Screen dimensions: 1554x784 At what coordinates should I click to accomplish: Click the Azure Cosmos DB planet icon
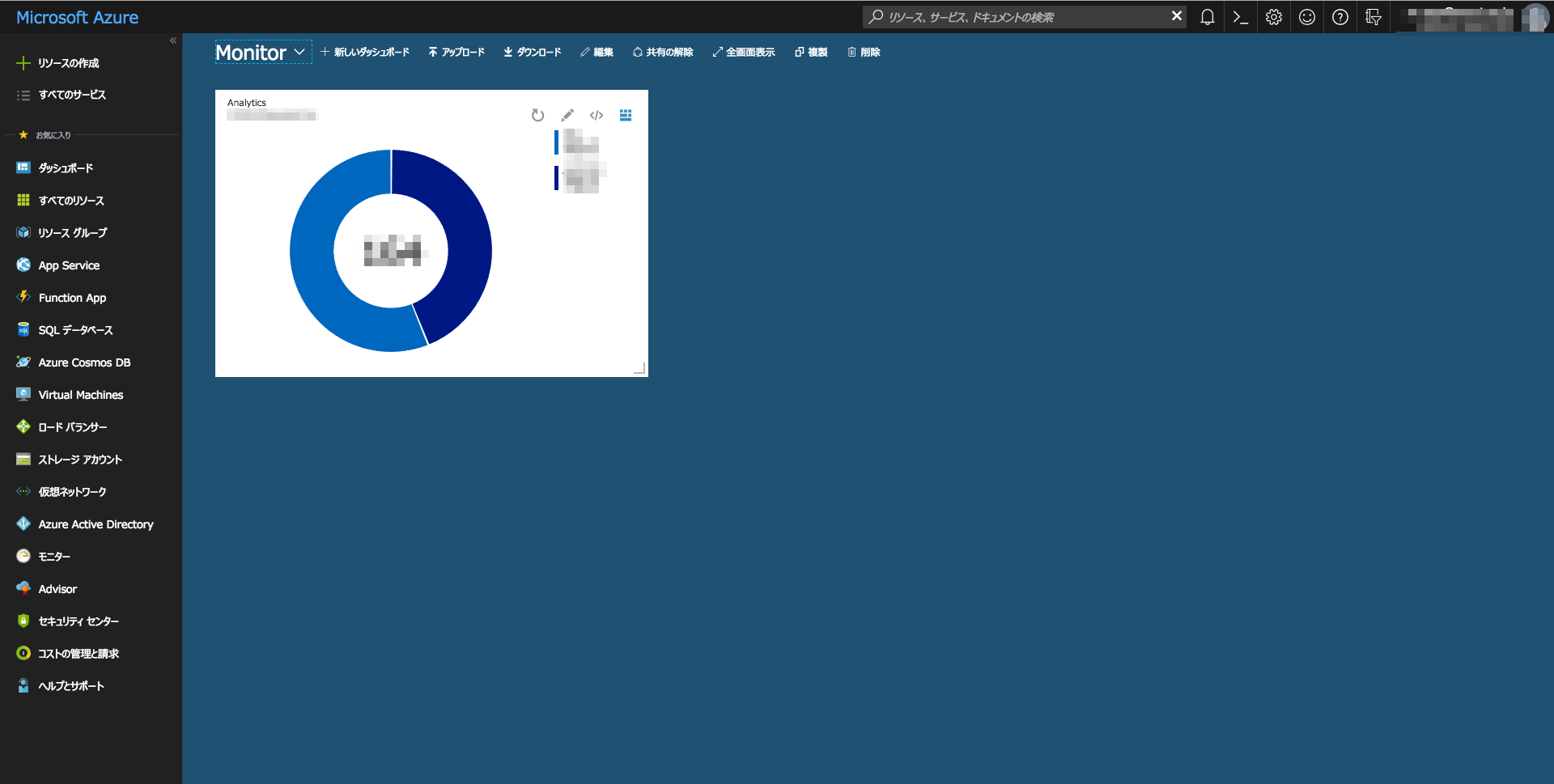pos(23,362)
